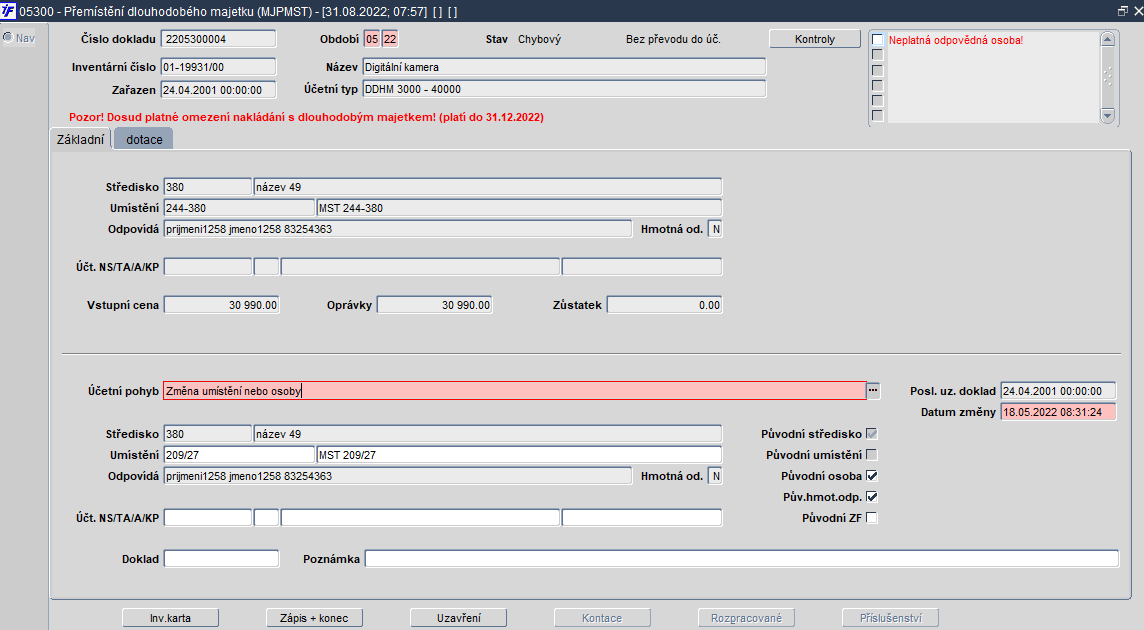
Task: Click the Kontace button
Action: (x=602, y=618)
